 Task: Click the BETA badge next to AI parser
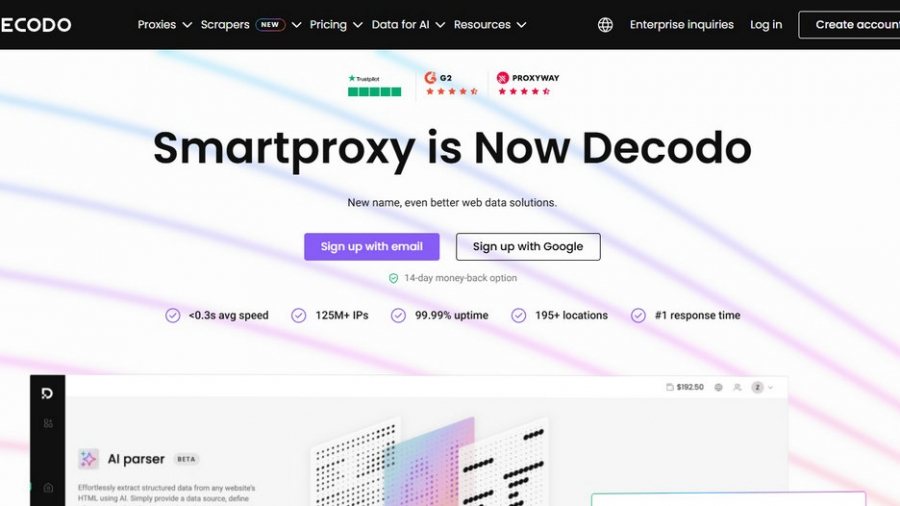(x=186, y=459)
